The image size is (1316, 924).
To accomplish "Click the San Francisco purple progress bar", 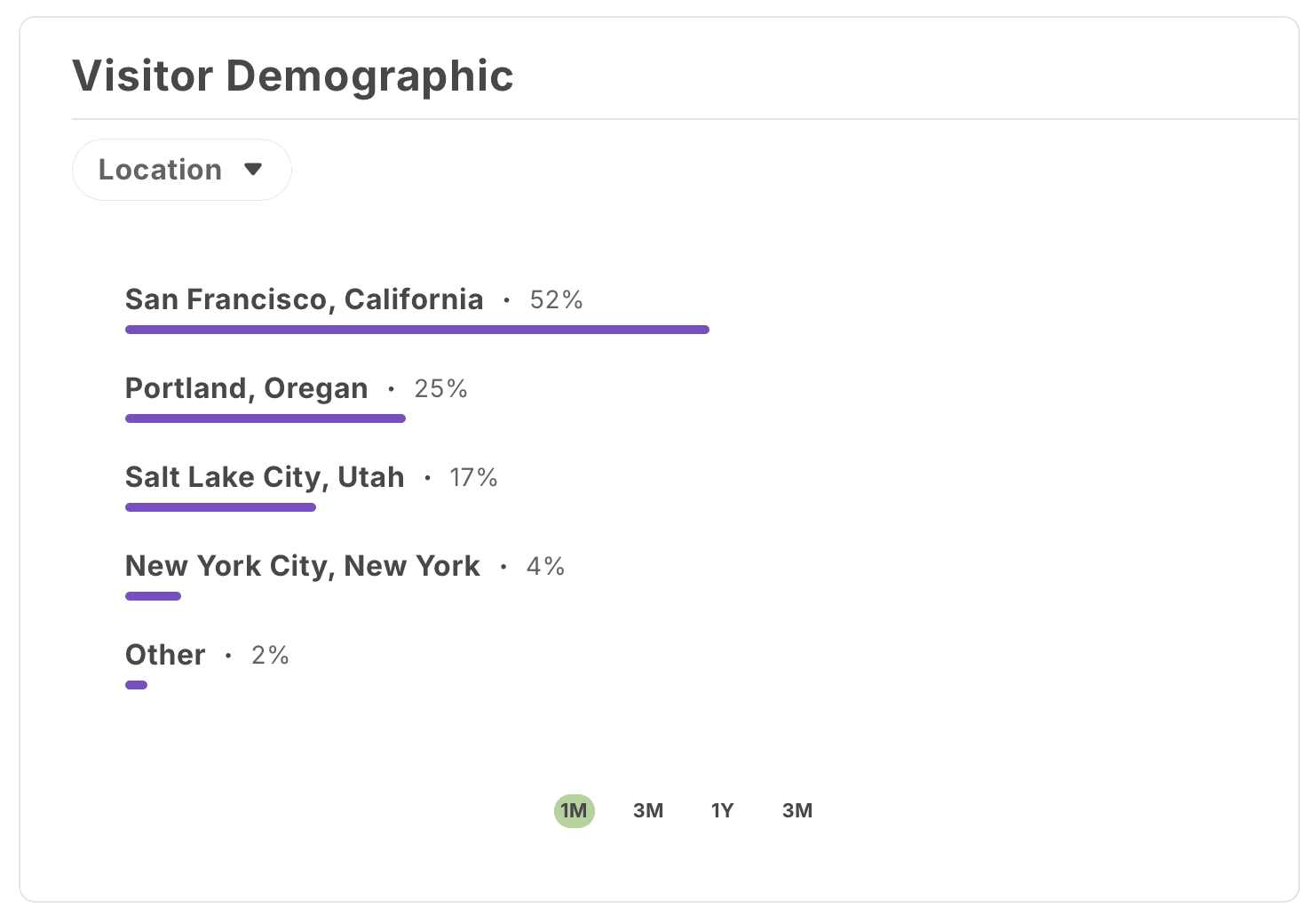I will [x=417, y=330].
